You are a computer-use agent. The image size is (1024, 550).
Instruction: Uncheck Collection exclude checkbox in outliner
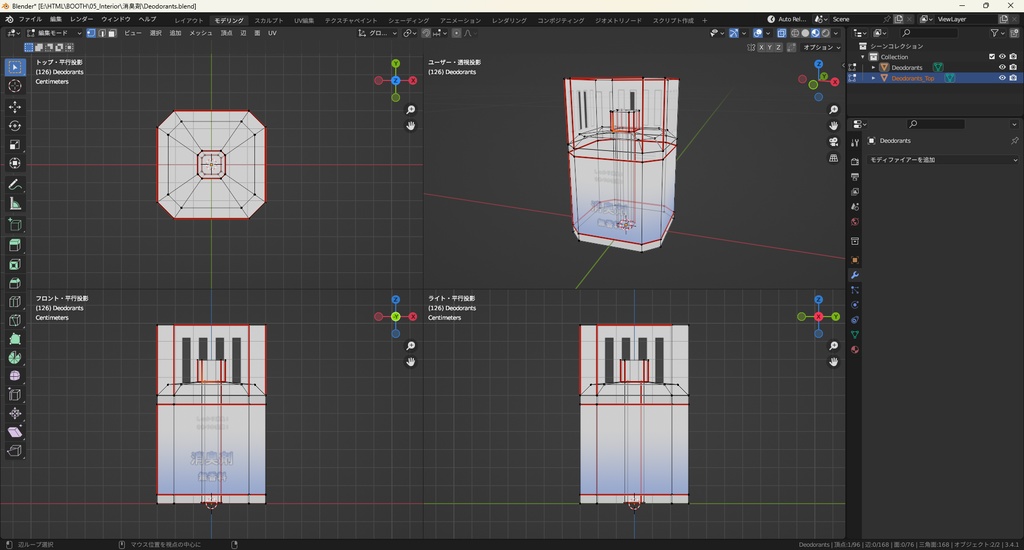992,57
